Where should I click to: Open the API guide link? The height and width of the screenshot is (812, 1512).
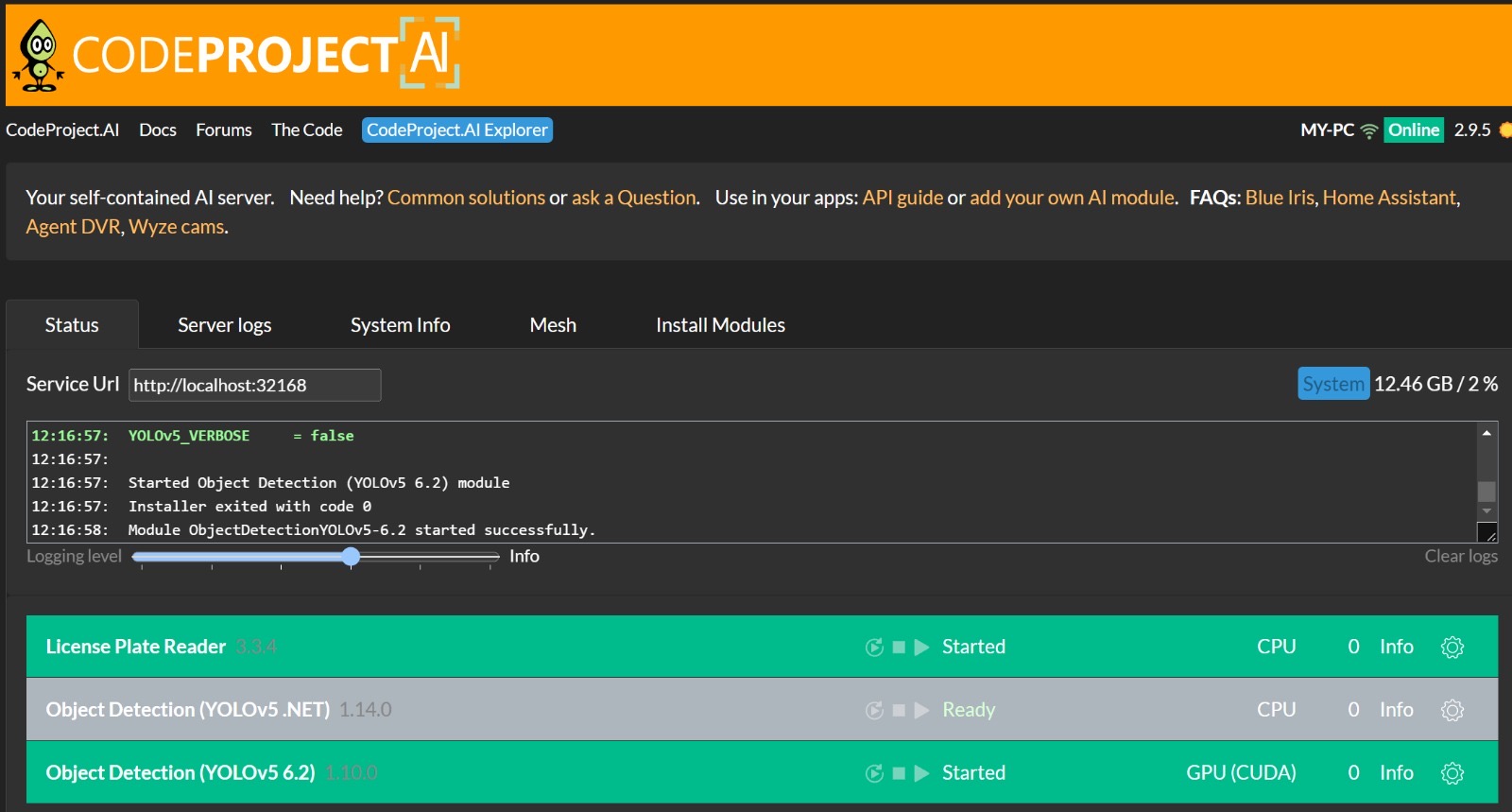pos(902,198)
